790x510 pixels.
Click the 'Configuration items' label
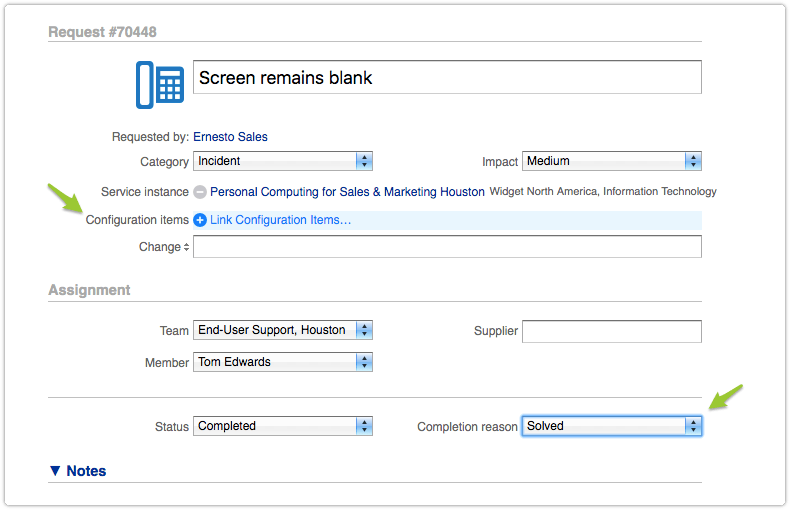[137, 220]
